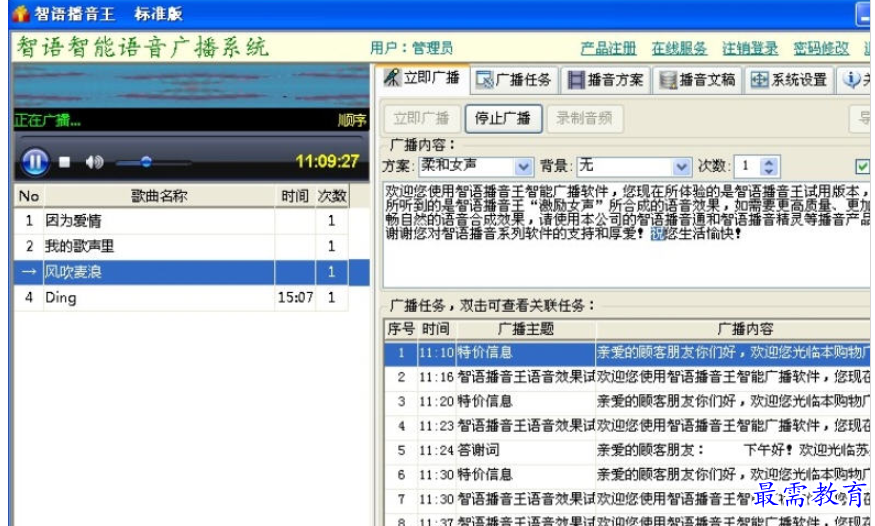The image size is (875, 526).
Task: Toggle the green checkbox beside 次数
Action: [x=863, y=166]
